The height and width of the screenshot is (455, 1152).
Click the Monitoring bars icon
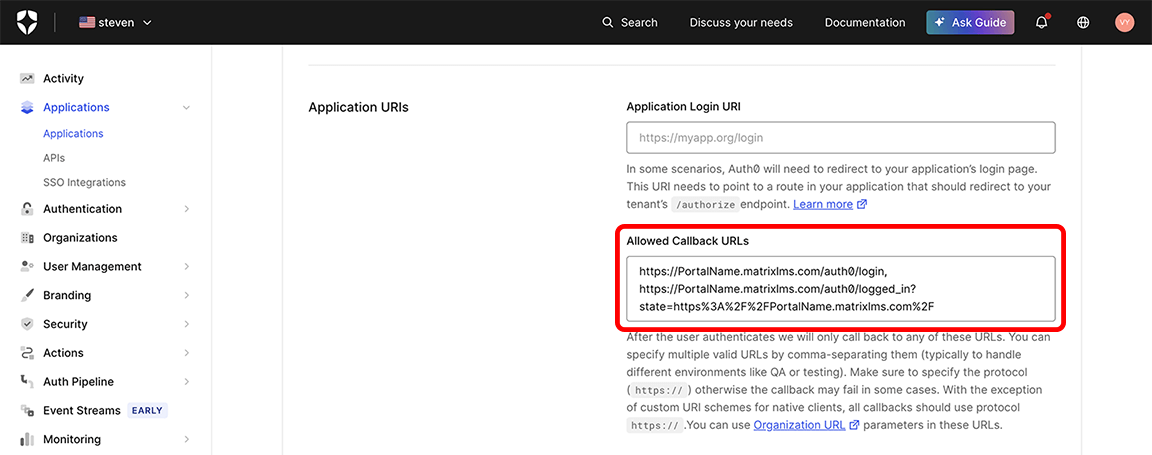pos(27,439)
